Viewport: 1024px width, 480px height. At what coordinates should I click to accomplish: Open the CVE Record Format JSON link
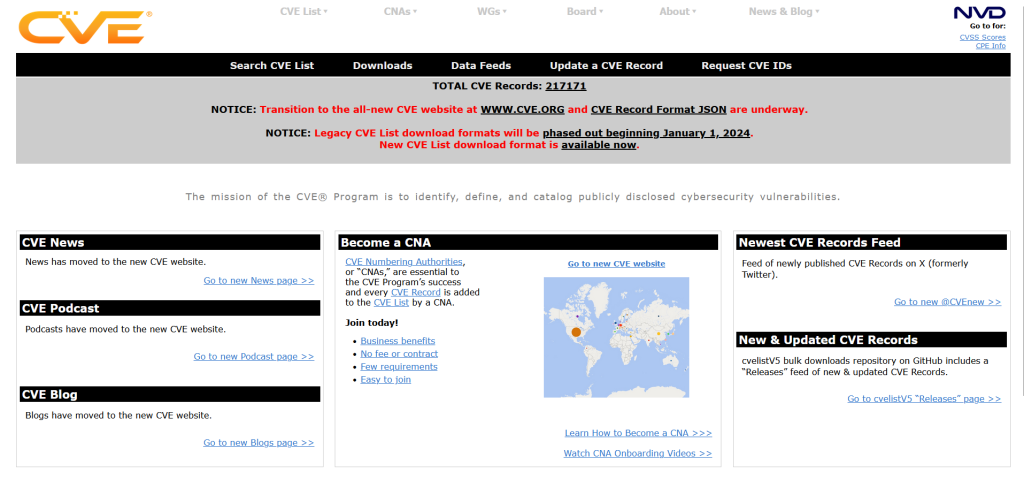click(x=659, y=109)
